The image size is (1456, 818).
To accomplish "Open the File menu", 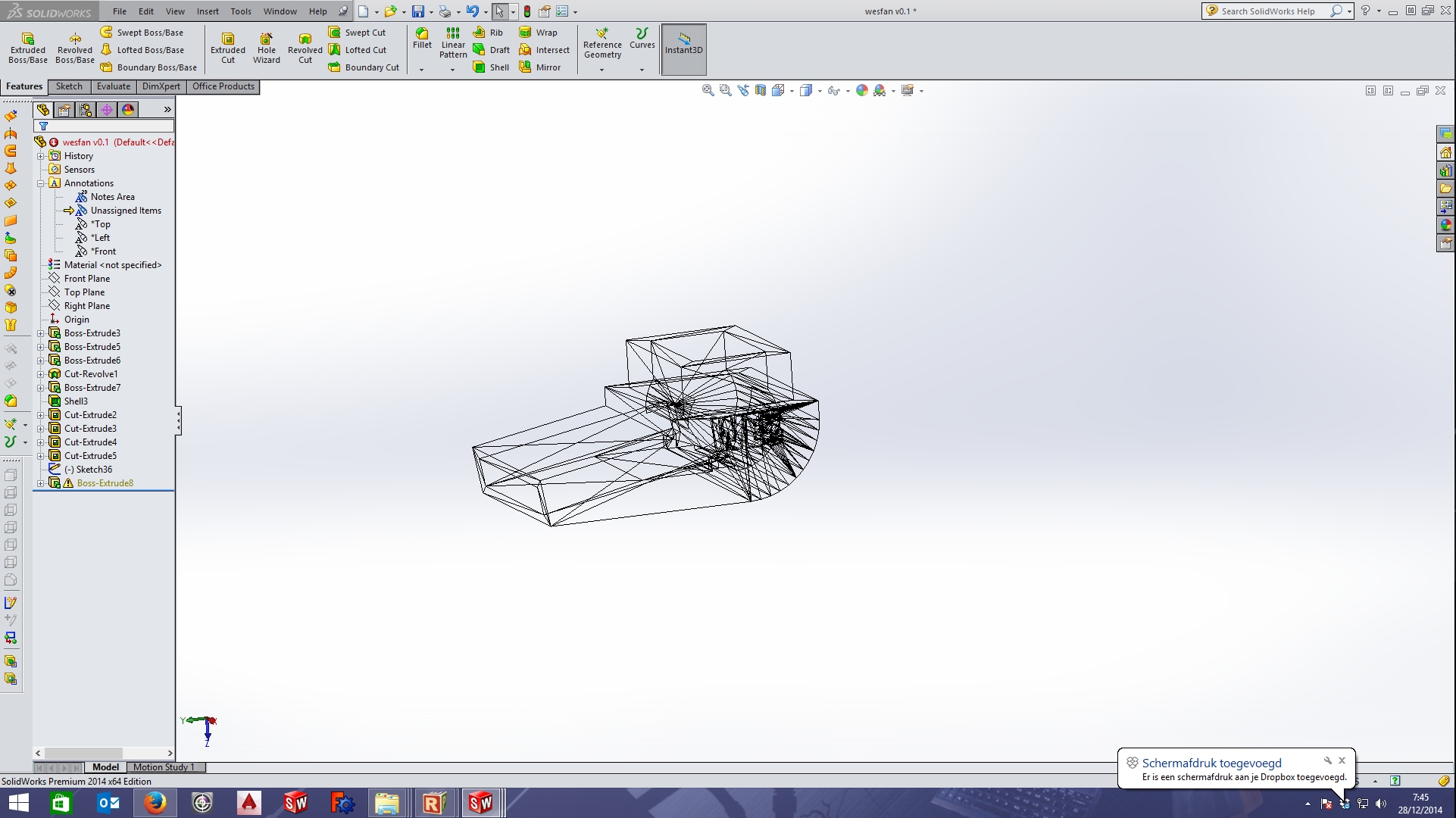I will click(120, 11).
